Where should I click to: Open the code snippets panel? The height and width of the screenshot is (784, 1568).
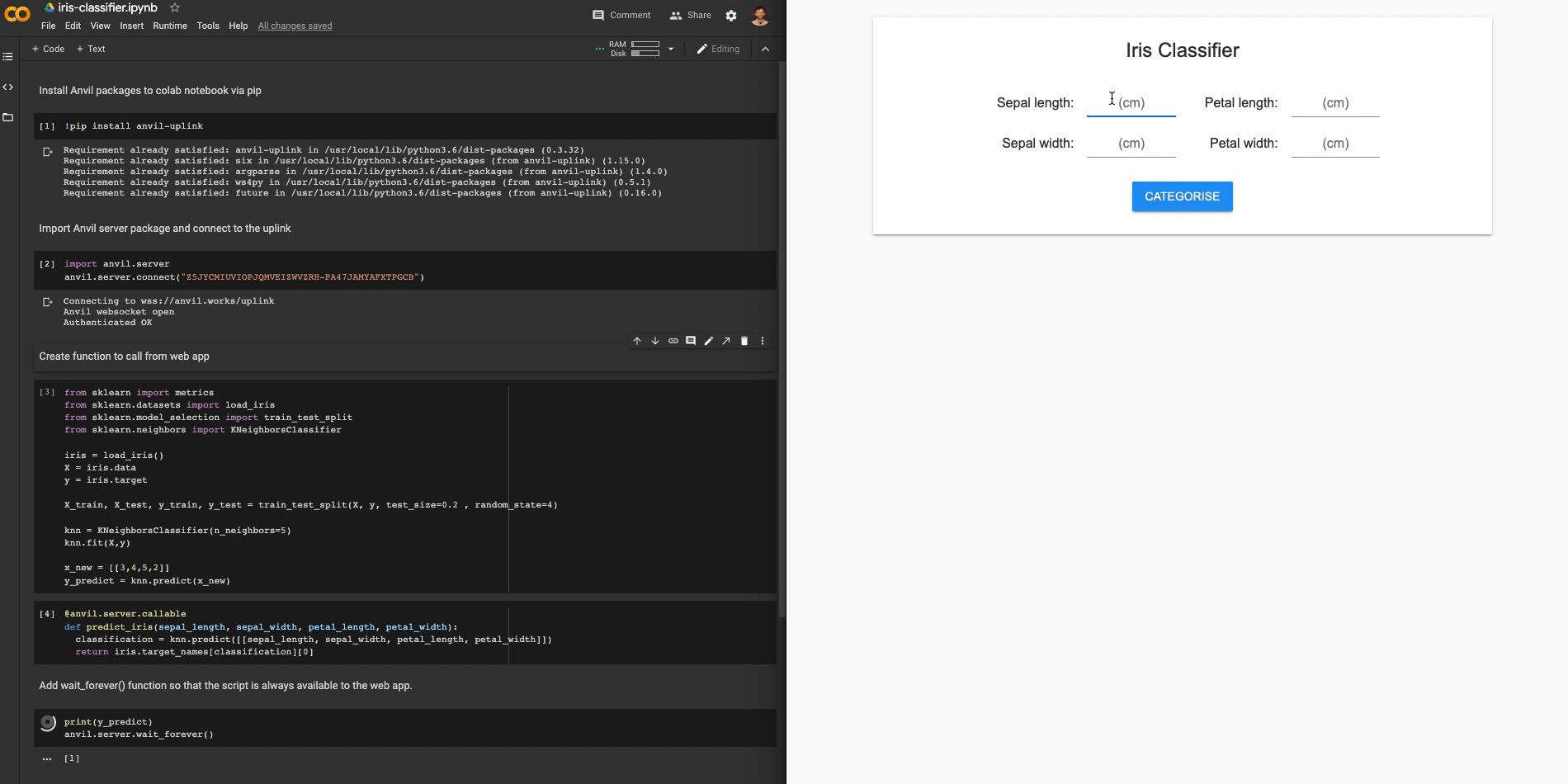pyautogui.click(x=8, y=87)
